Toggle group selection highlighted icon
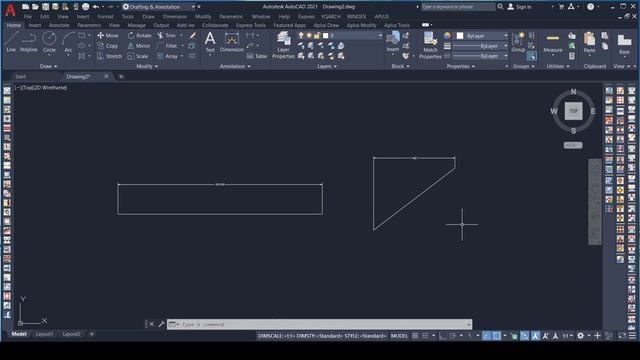The image size is (640, 360). [x=531, y=56]
